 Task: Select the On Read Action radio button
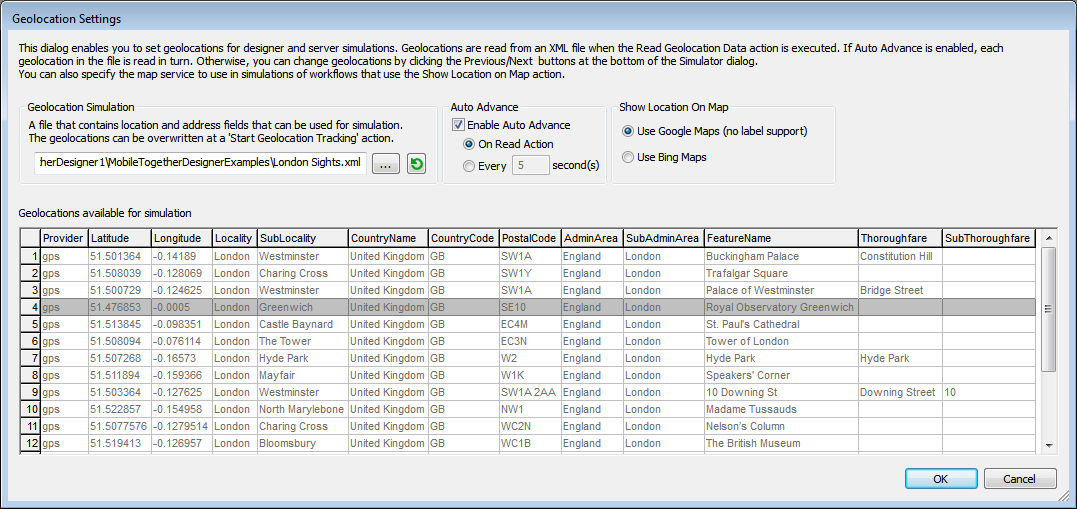pyautogui.click(x=469, y=144)
